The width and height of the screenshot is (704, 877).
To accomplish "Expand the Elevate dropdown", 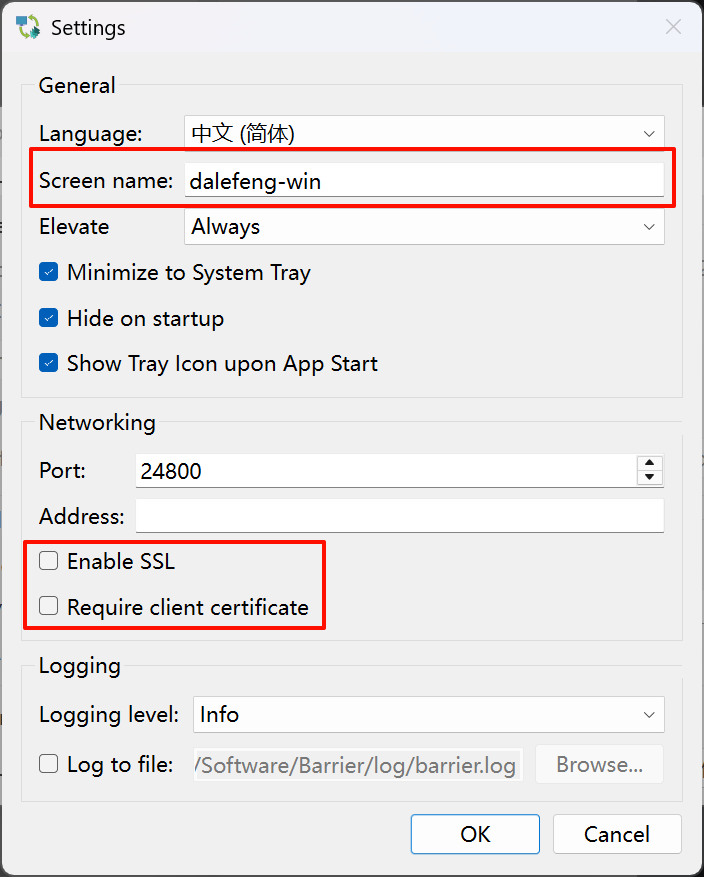I will click(x=424, y=227).
